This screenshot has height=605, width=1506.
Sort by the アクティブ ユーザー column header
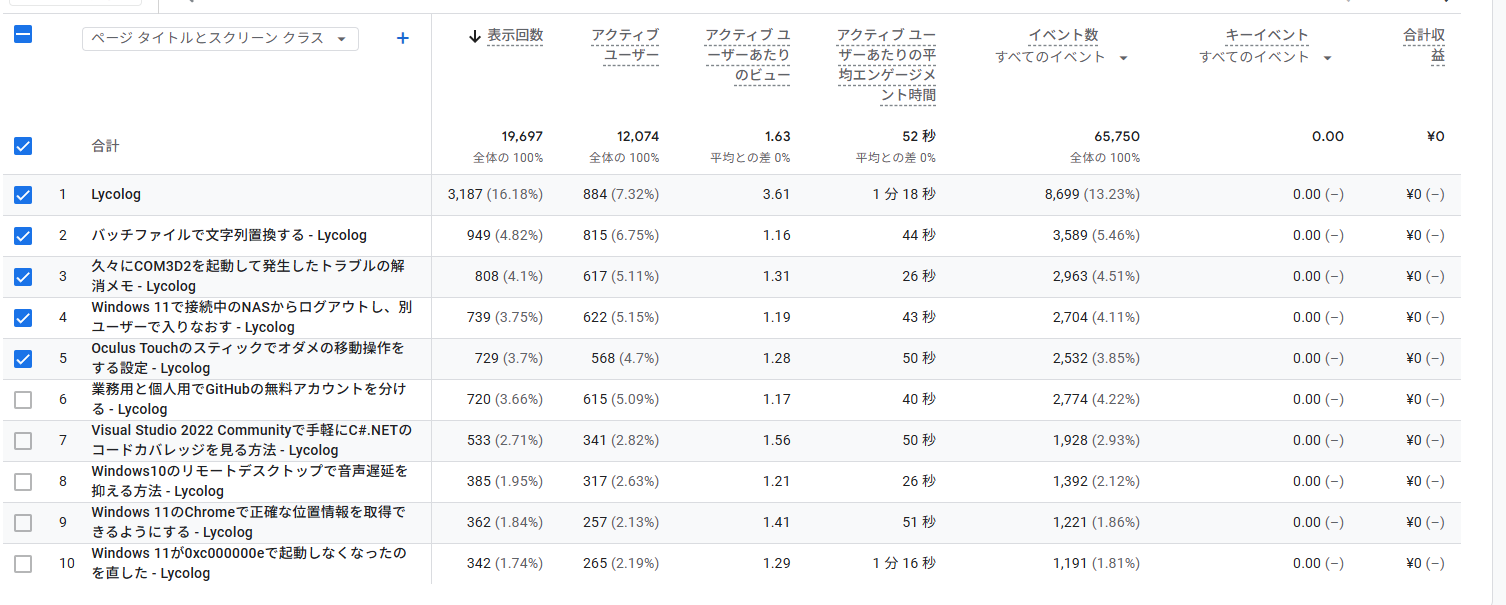click(625, 46)
